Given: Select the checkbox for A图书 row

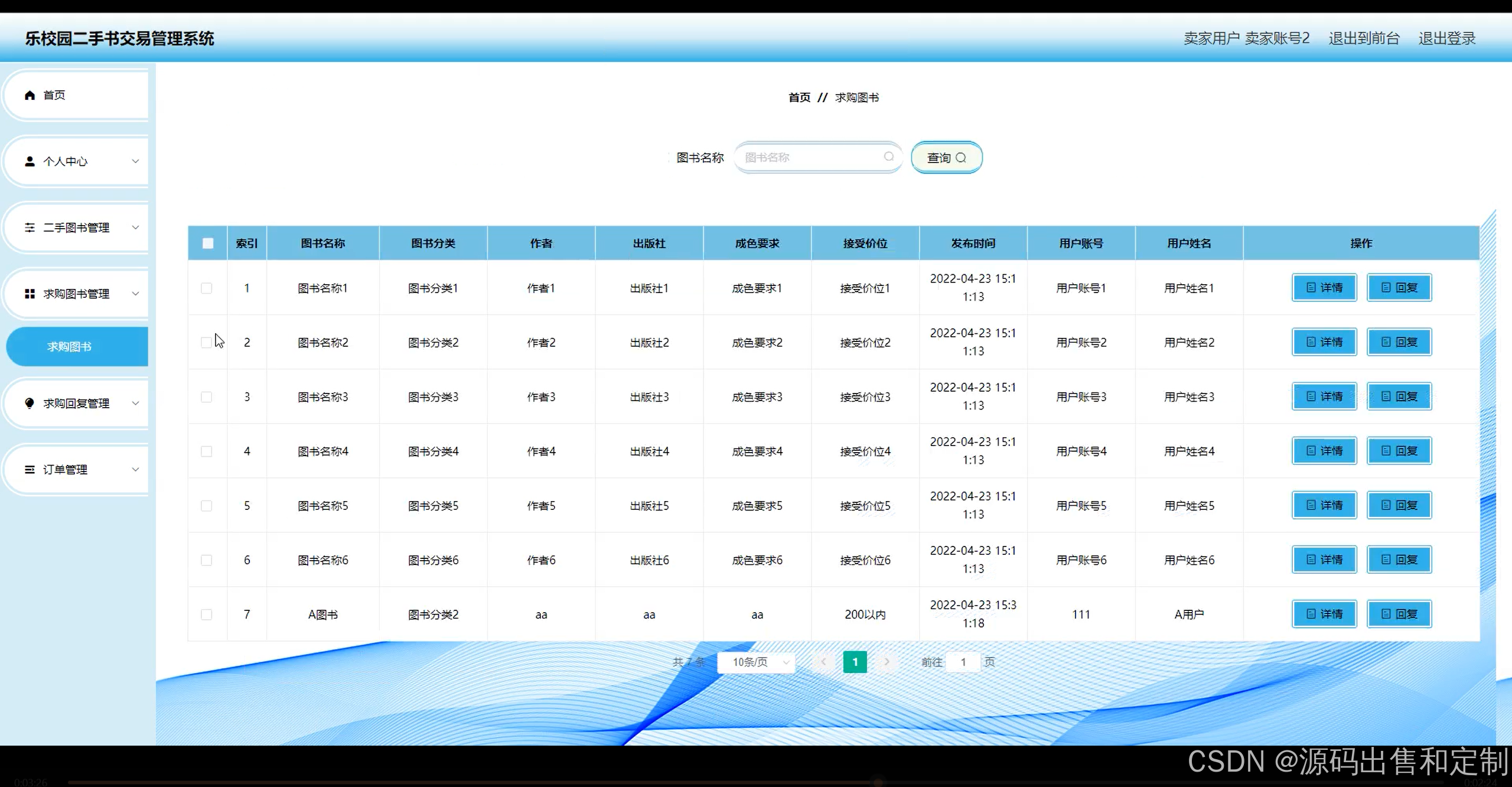Looking at the screenshot, I should coord(207,614).
